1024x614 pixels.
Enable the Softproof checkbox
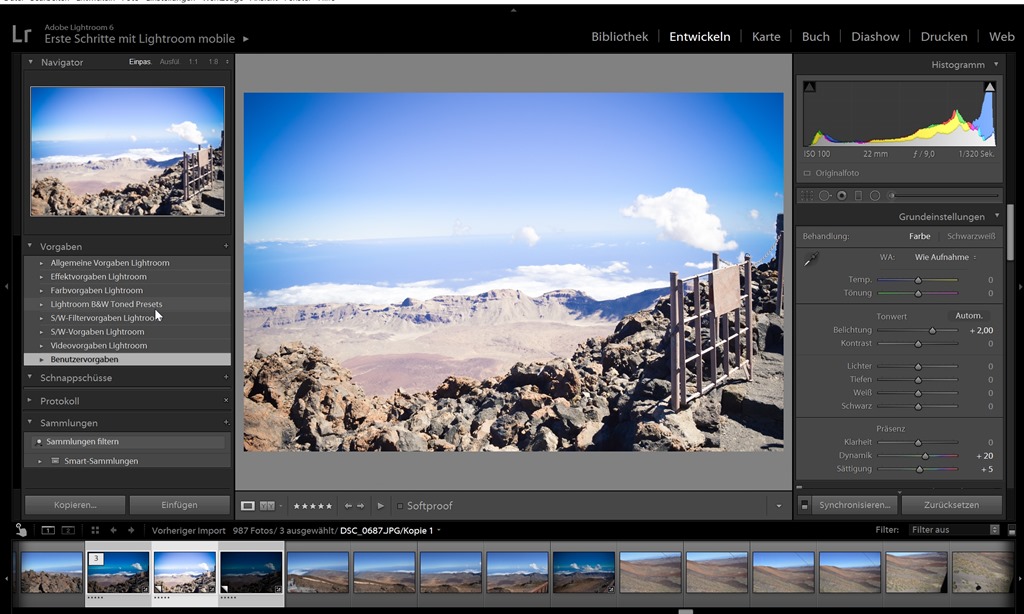pos(400,506)
